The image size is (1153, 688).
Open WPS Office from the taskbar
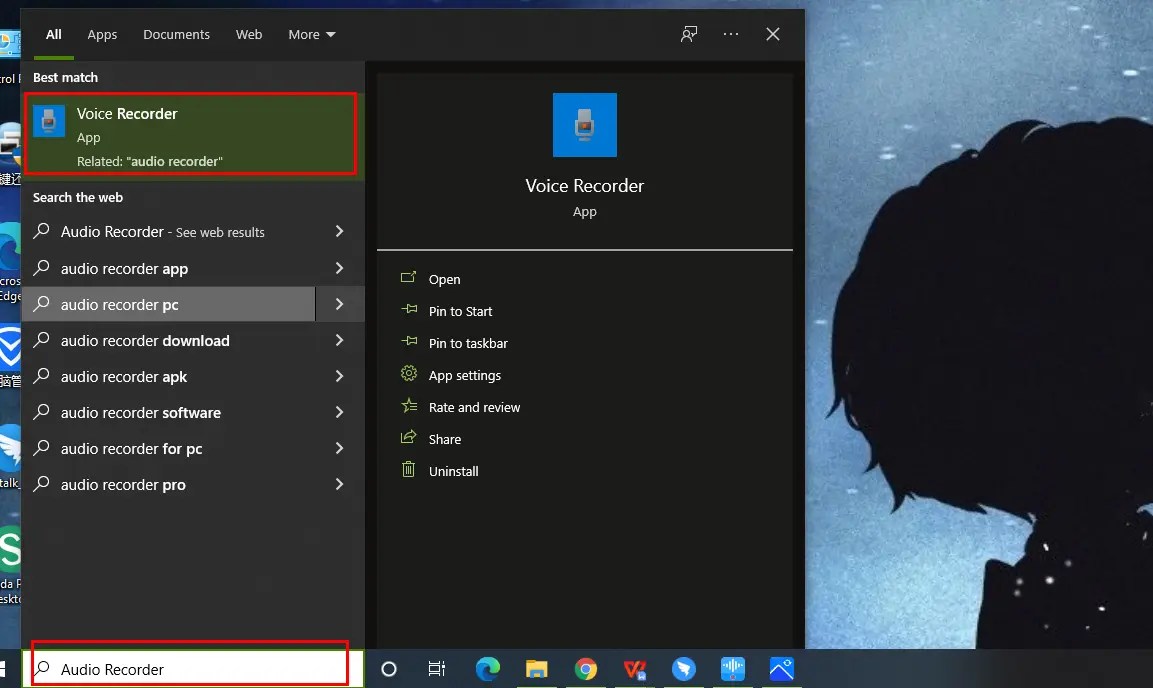[x=635, y=670]
